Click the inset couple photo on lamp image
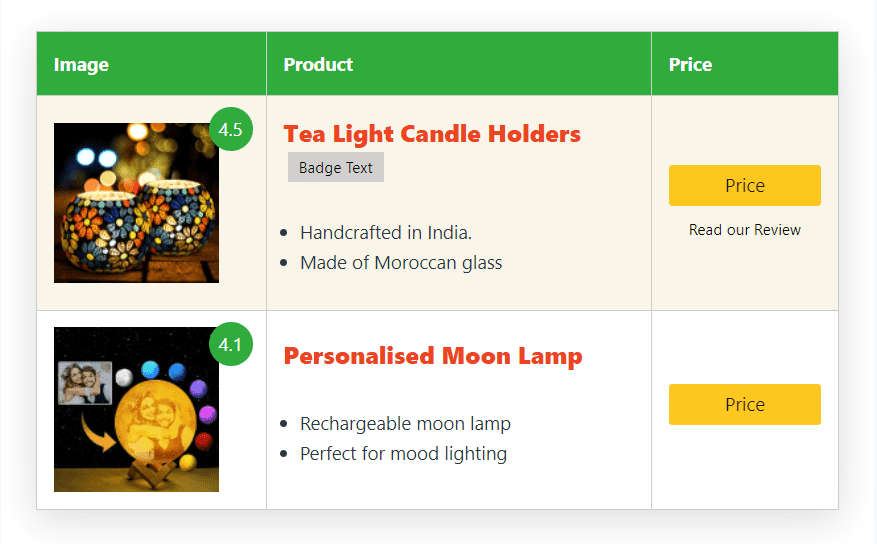Image resolution: width=877 pixels, height=544 pixels. 84,382
